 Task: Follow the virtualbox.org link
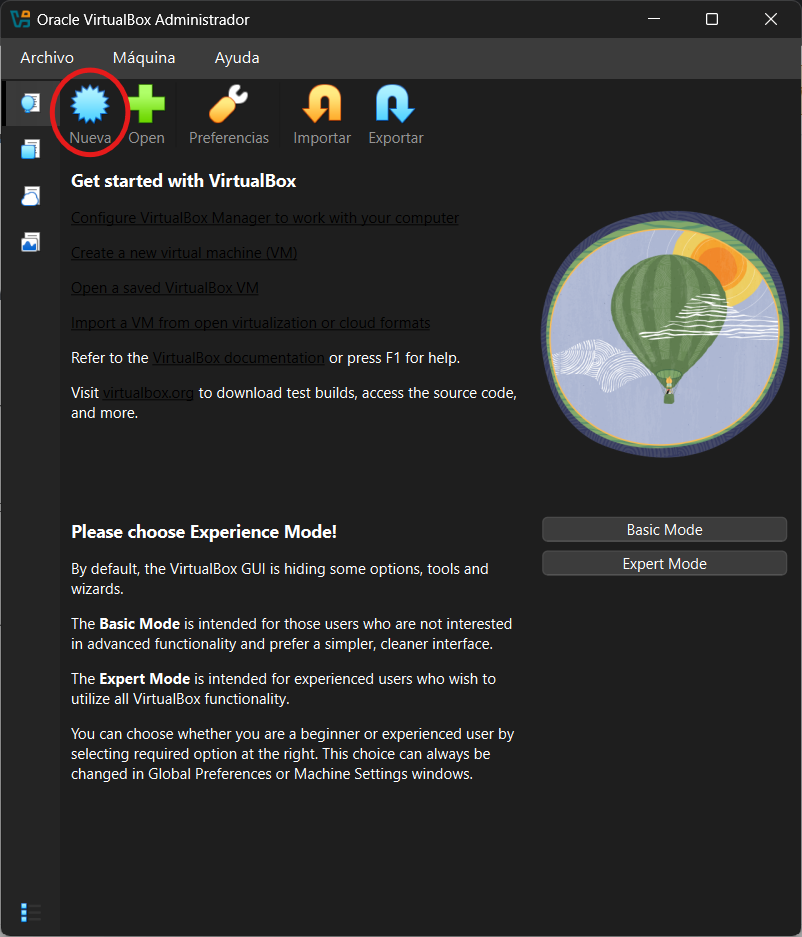pyautogui.click(x=147, y=392)
